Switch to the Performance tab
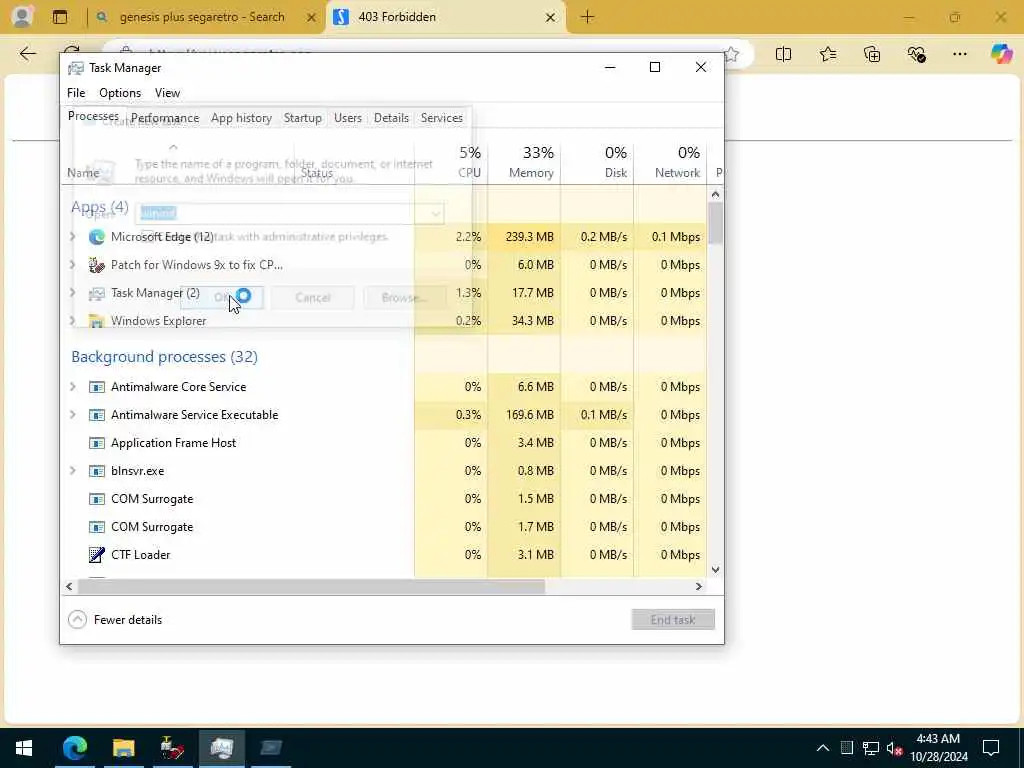 165,118
